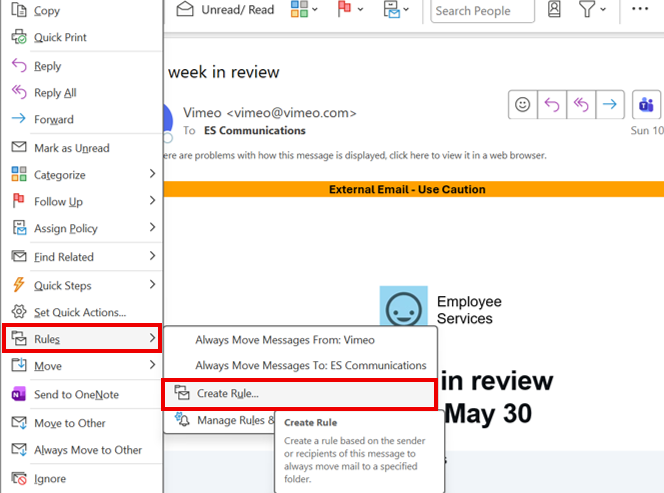Click the Find Related envelope icon

(19, 256)
